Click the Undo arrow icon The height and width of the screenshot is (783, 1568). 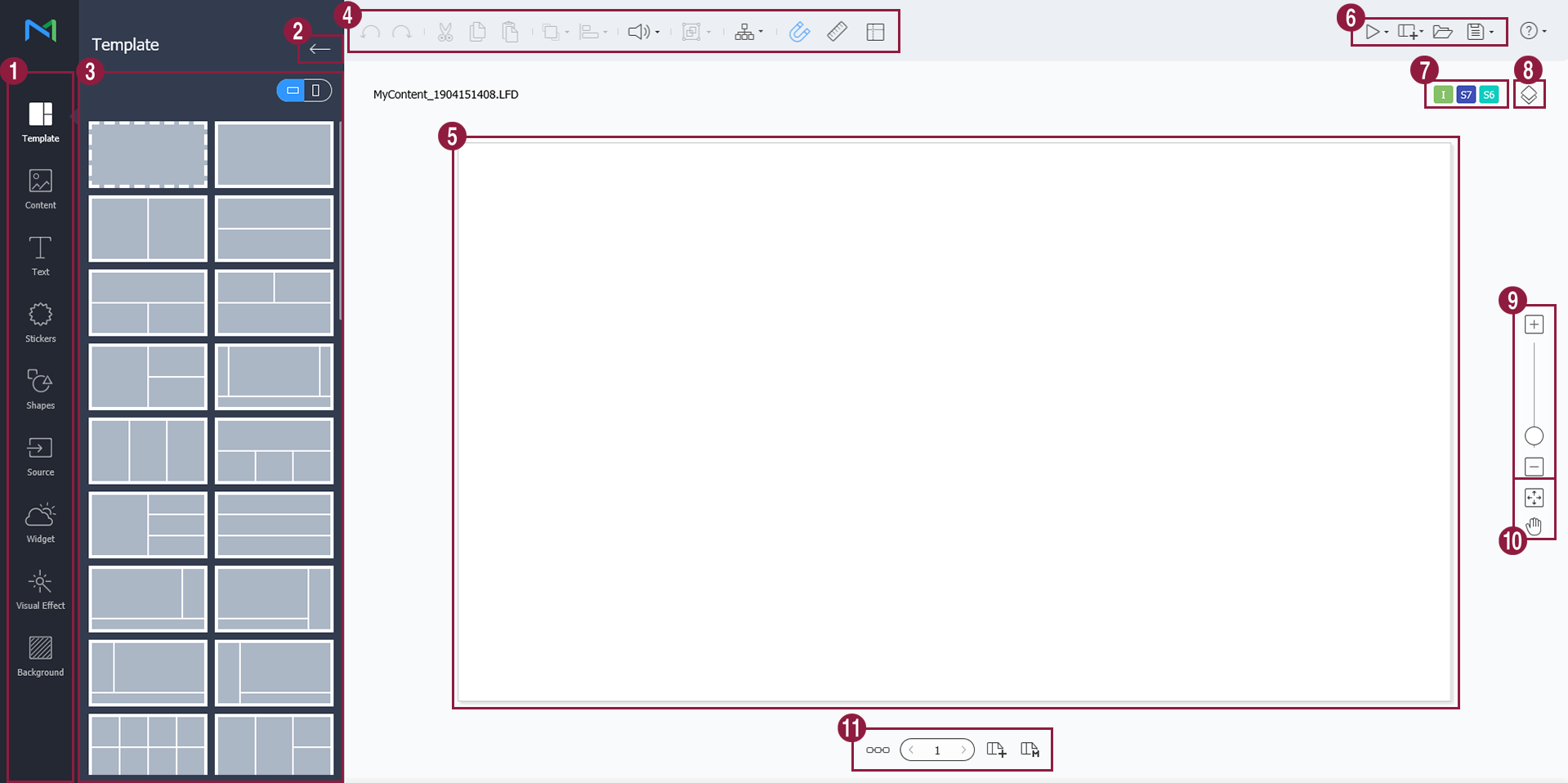(370, 32)
